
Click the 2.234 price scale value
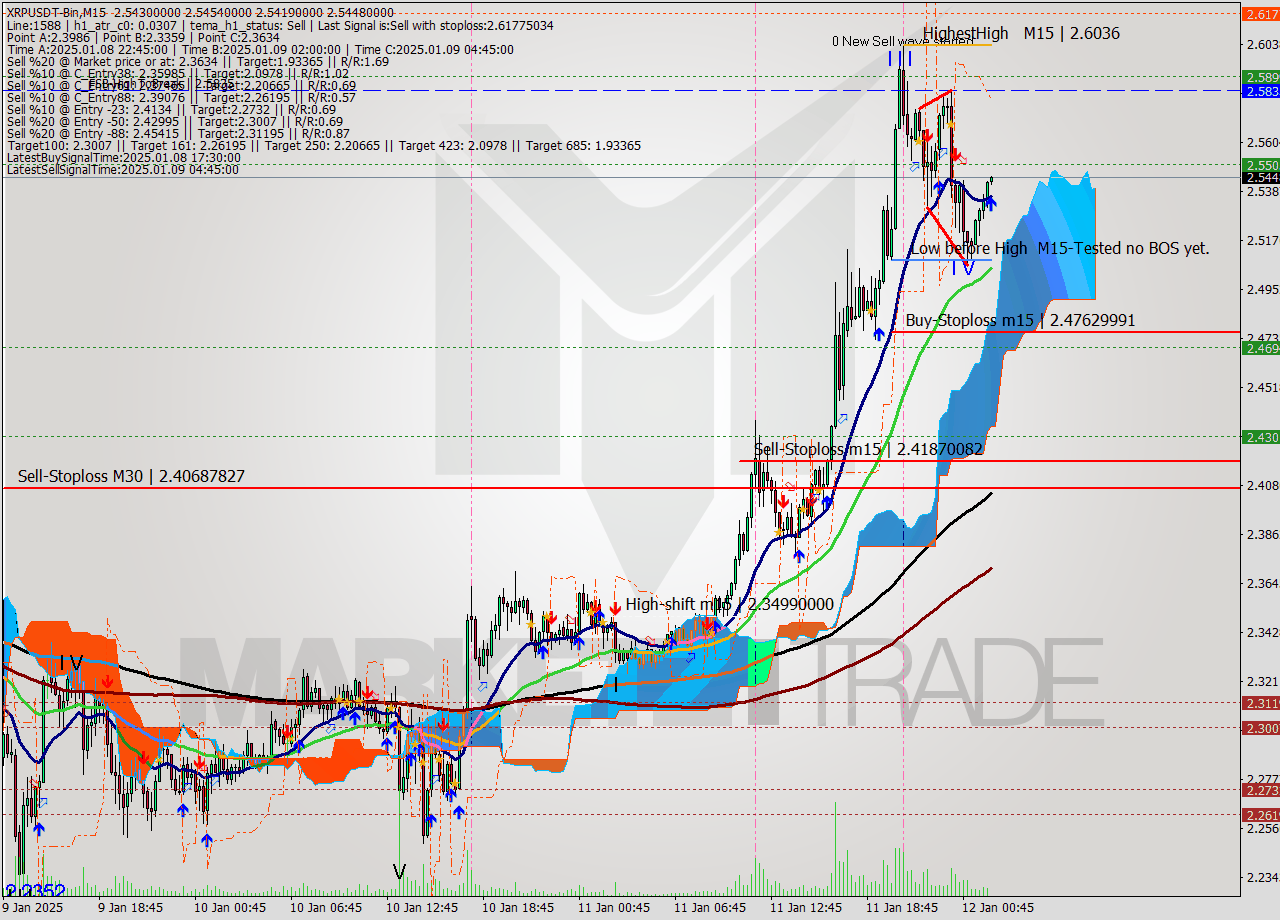click(1262, 877)
